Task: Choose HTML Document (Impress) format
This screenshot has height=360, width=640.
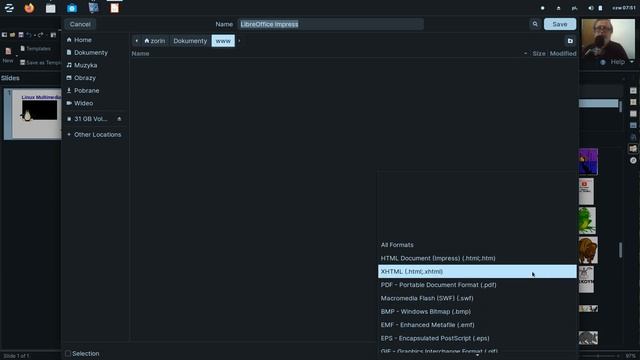Action: click(x=477, y=258)
